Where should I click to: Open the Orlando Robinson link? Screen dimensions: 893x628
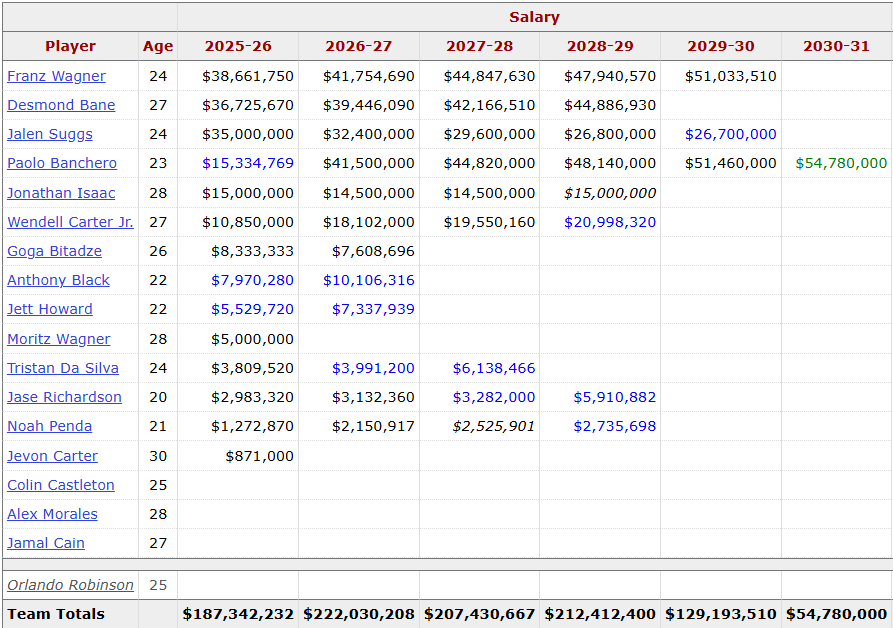[x=70, y=585]
